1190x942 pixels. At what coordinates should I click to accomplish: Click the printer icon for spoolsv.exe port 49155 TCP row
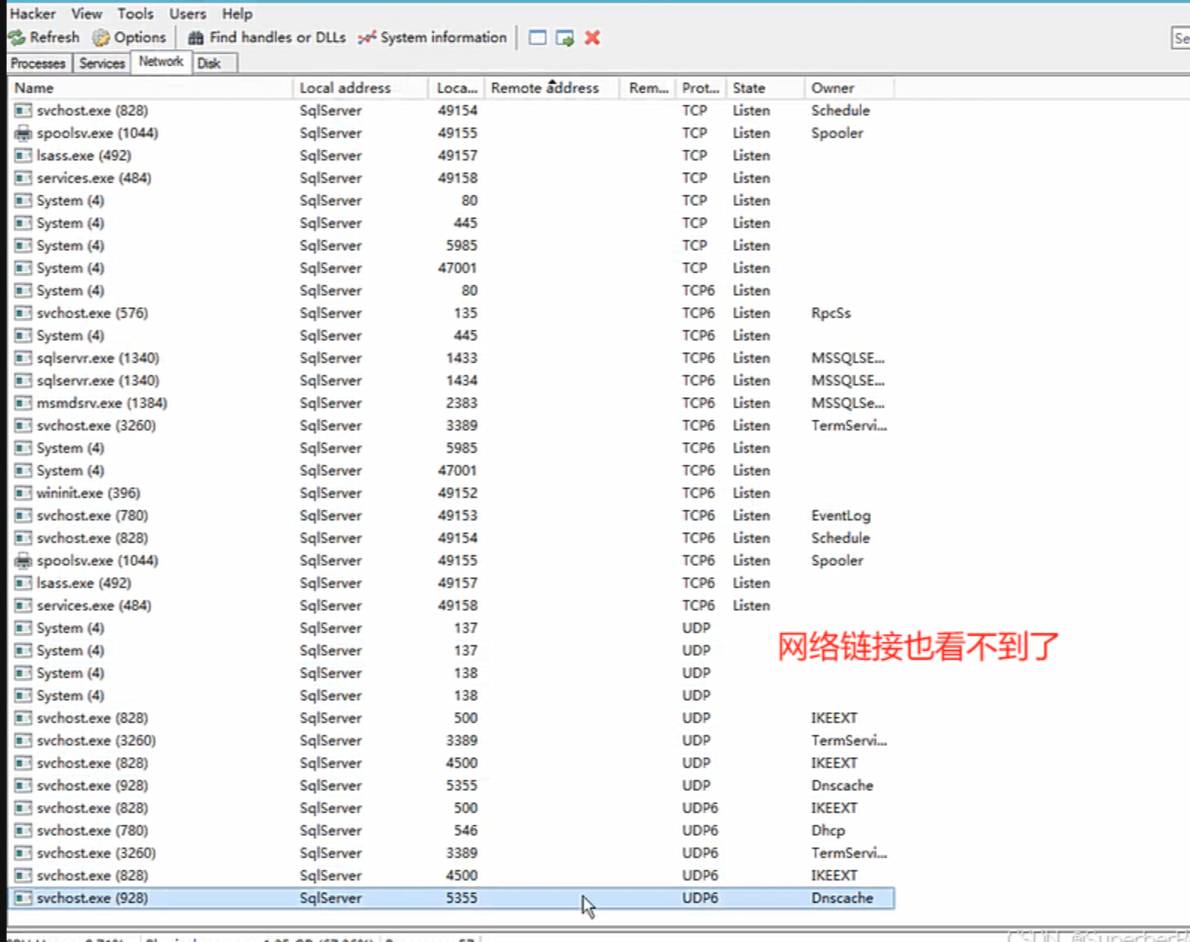(24, 133)
